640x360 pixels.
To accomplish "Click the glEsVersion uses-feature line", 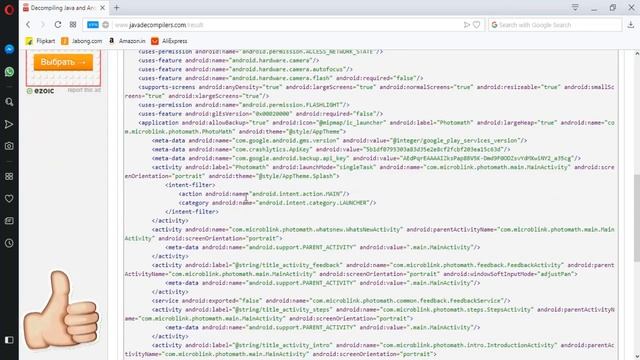I will [260, 114].
